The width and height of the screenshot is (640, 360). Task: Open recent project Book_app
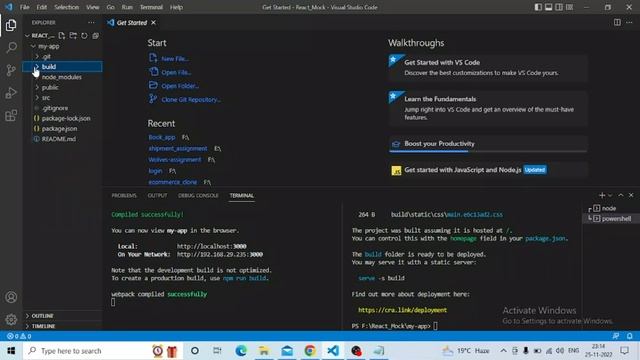point(162,137)
